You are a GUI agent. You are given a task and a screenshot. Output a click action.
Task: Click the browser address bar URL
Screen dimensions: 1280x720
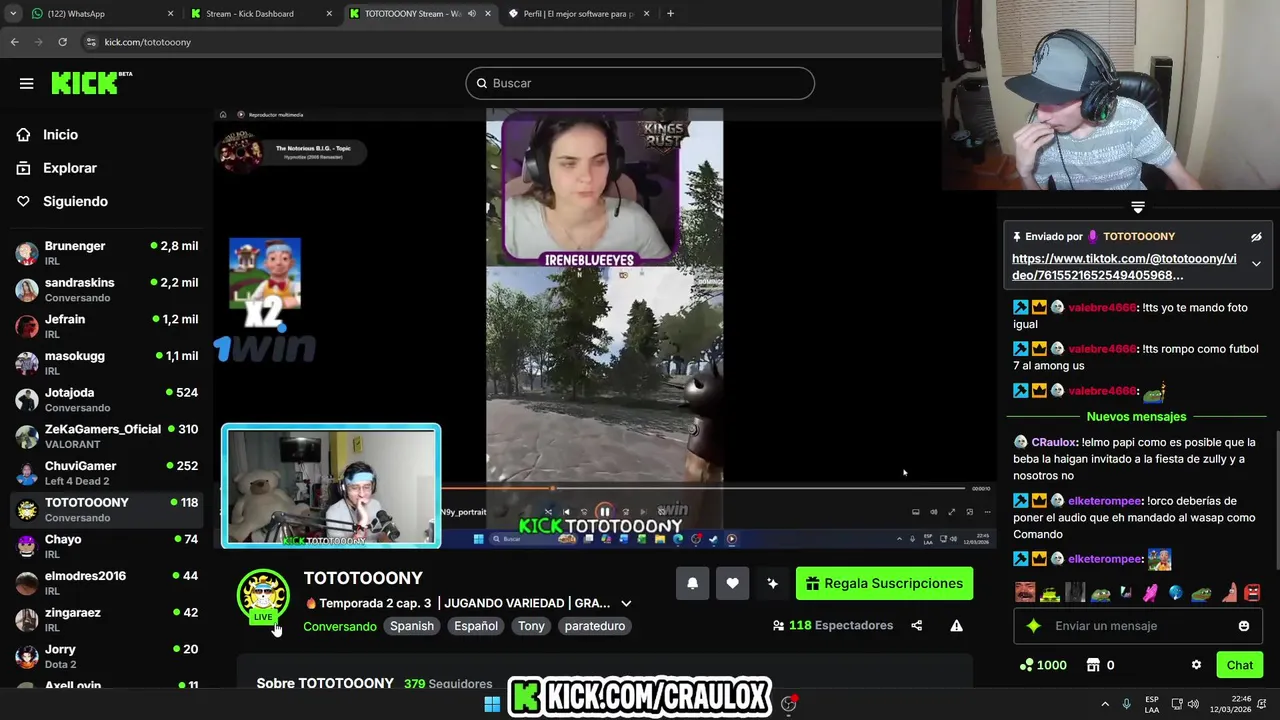pos(148,42)
